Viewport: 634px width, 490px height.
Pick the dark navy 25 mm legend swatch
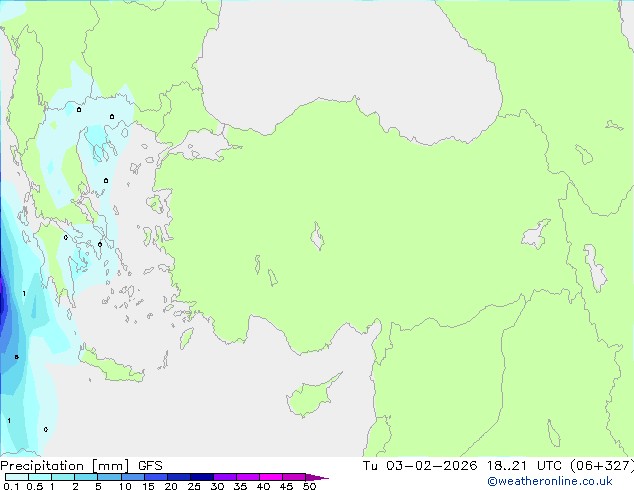pos(201,477)
